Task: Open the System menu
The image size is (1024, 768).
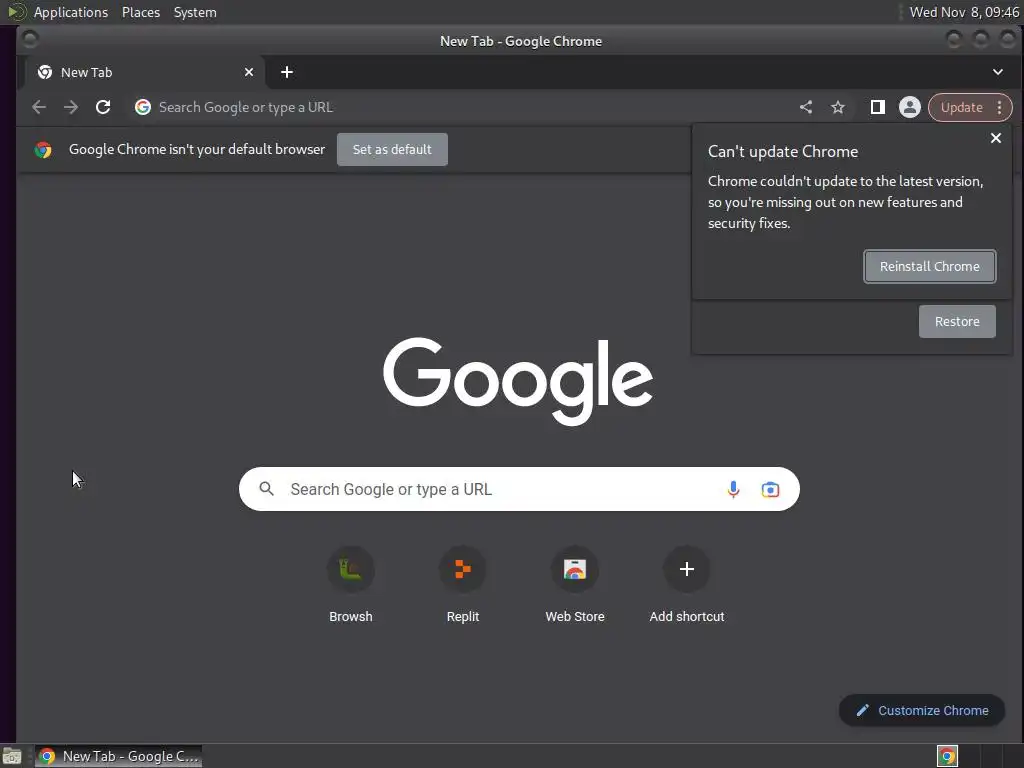Action: [x=195, y=12]
